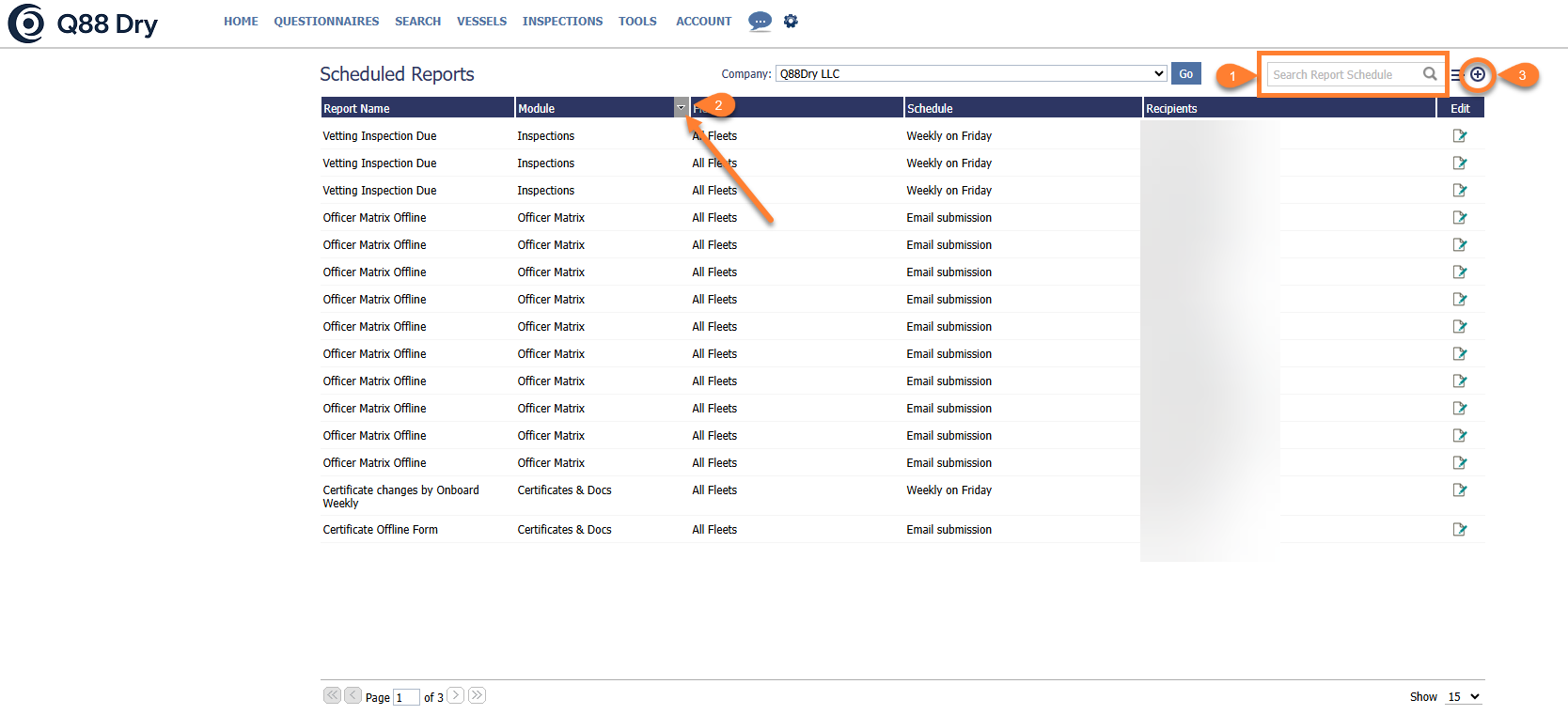Click the add new scheduled report plus icon

[x=1478, y=74]
